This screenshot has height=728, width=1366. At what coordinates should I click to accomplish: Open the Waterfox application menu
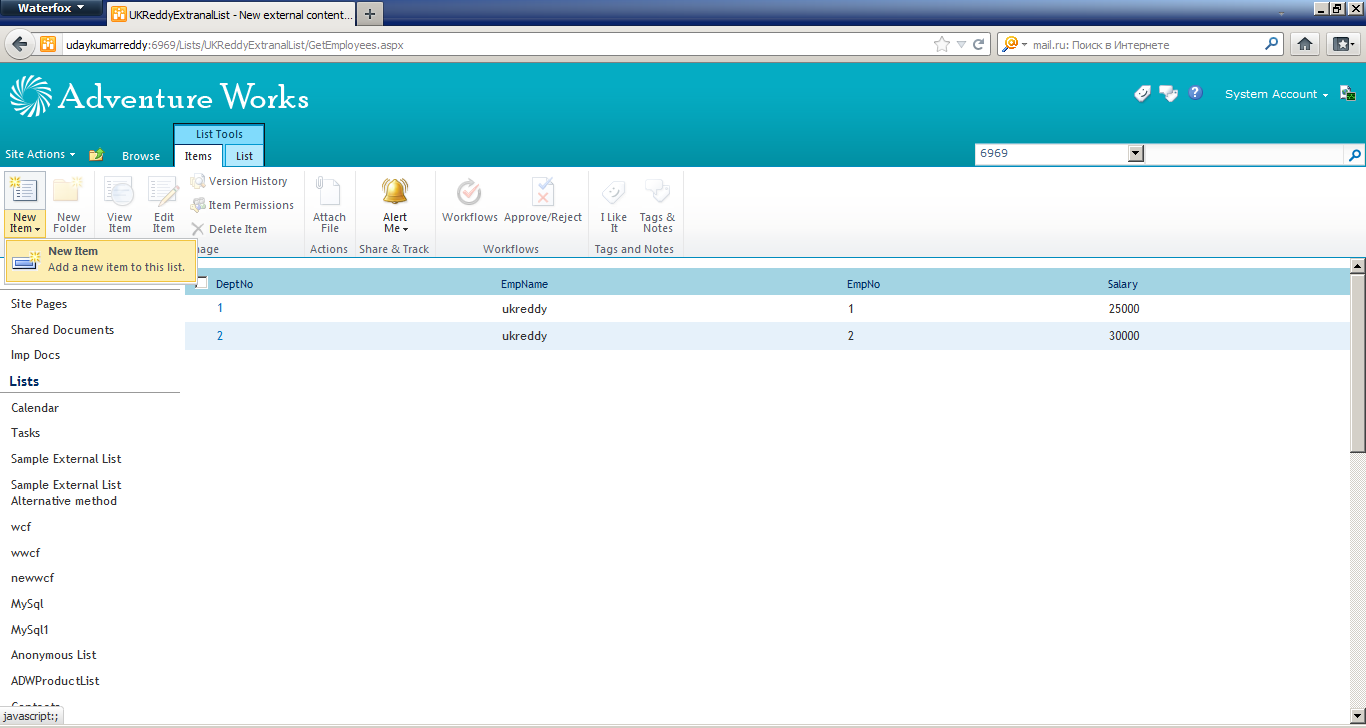click(x=51, y=9)
